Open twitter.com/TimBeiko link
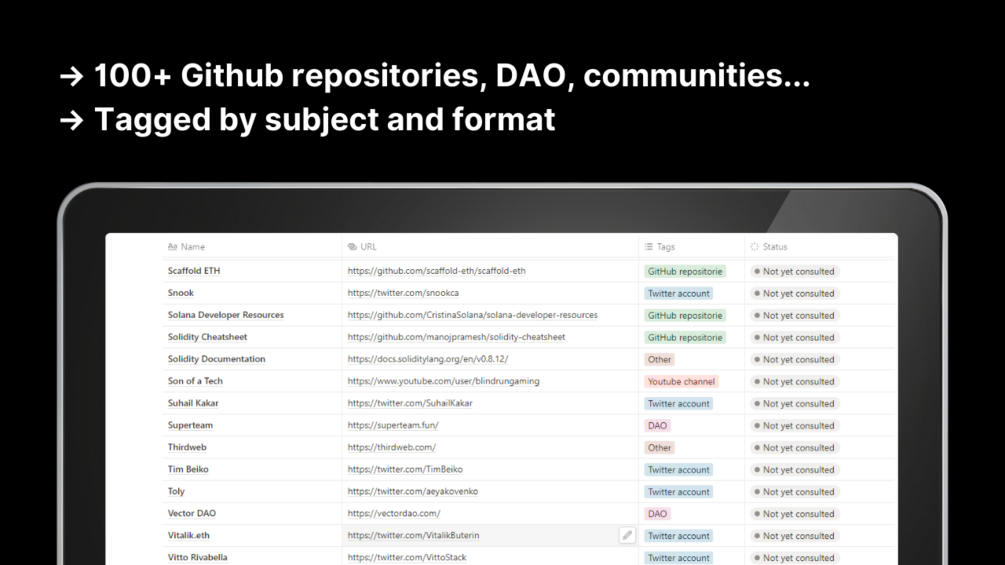 (x=405, y=470)
